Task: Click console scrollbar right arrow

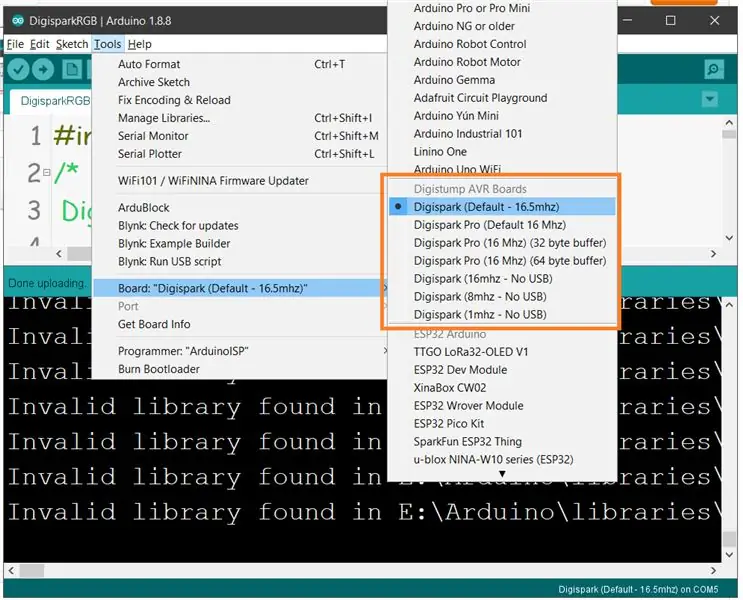Action: coord(713,571)
